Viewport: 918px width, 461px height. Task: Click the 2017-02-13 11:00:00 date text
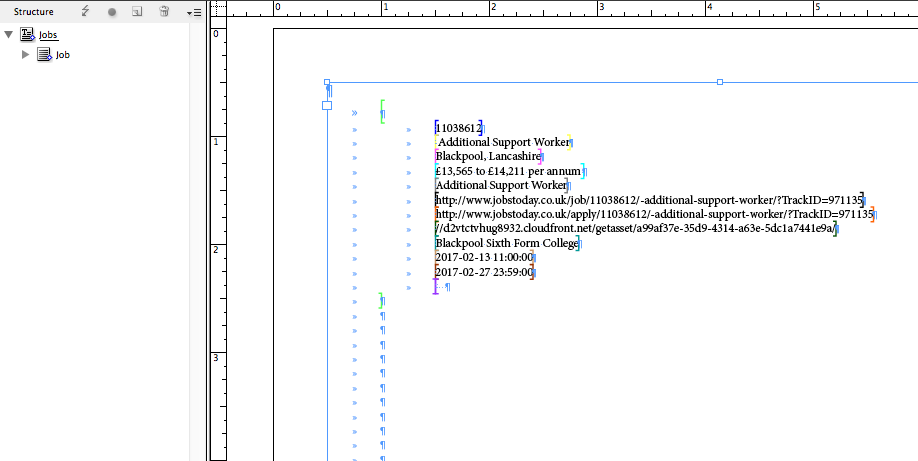484,257
